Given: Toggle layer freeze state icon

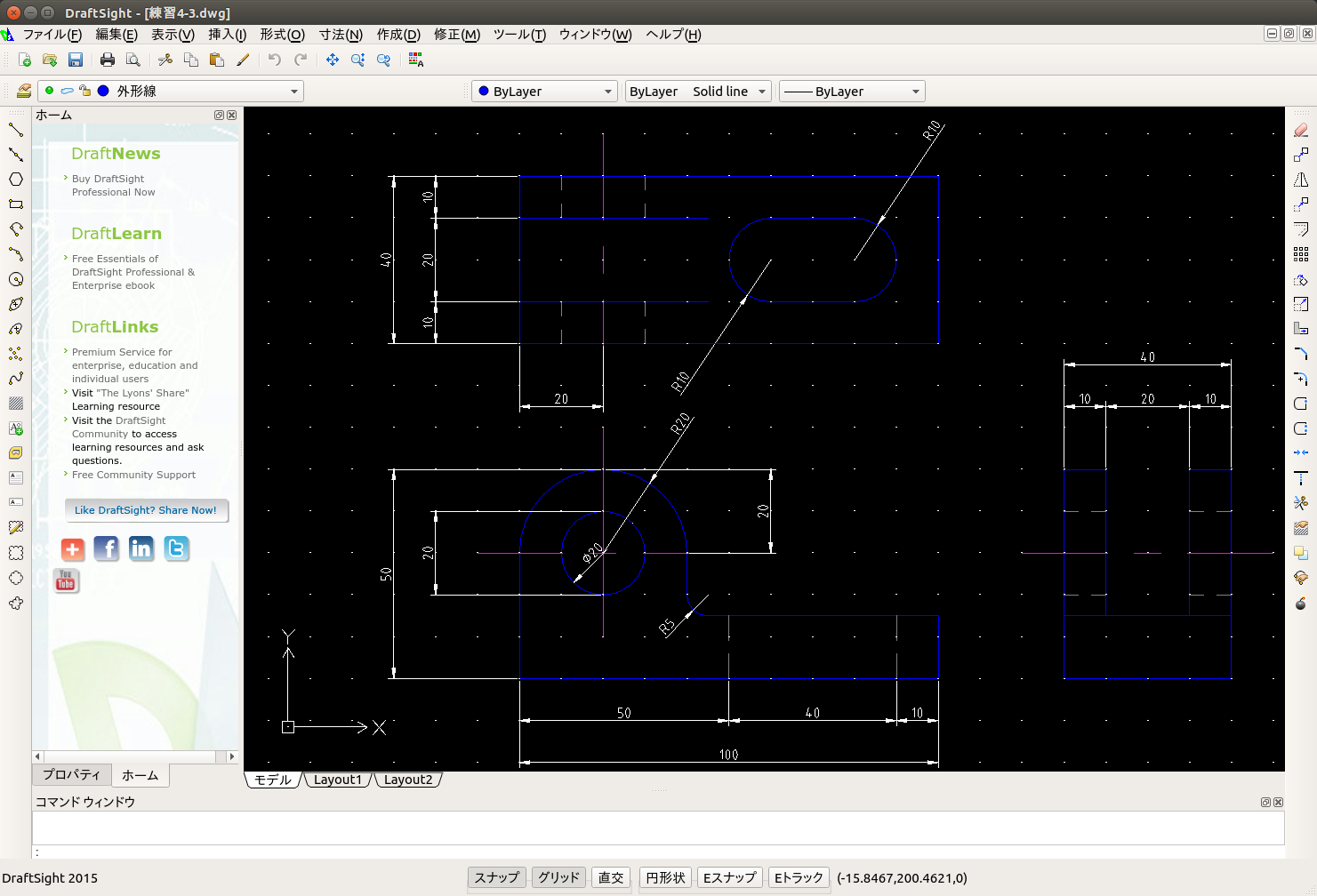Looking at the screenshot, I should click(x=67, y=91).
